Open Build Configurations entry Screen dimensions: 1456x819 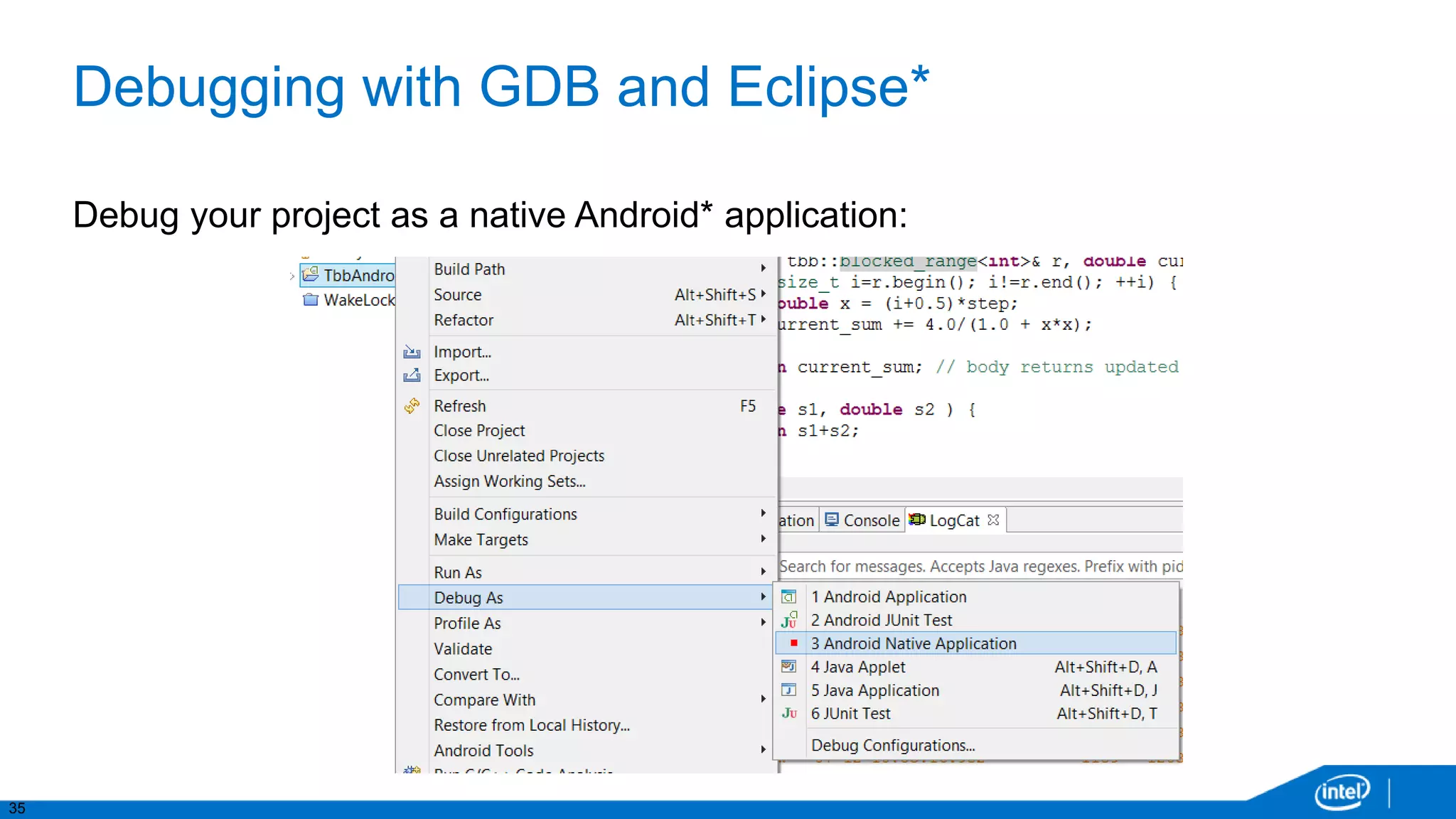(587, 514)
